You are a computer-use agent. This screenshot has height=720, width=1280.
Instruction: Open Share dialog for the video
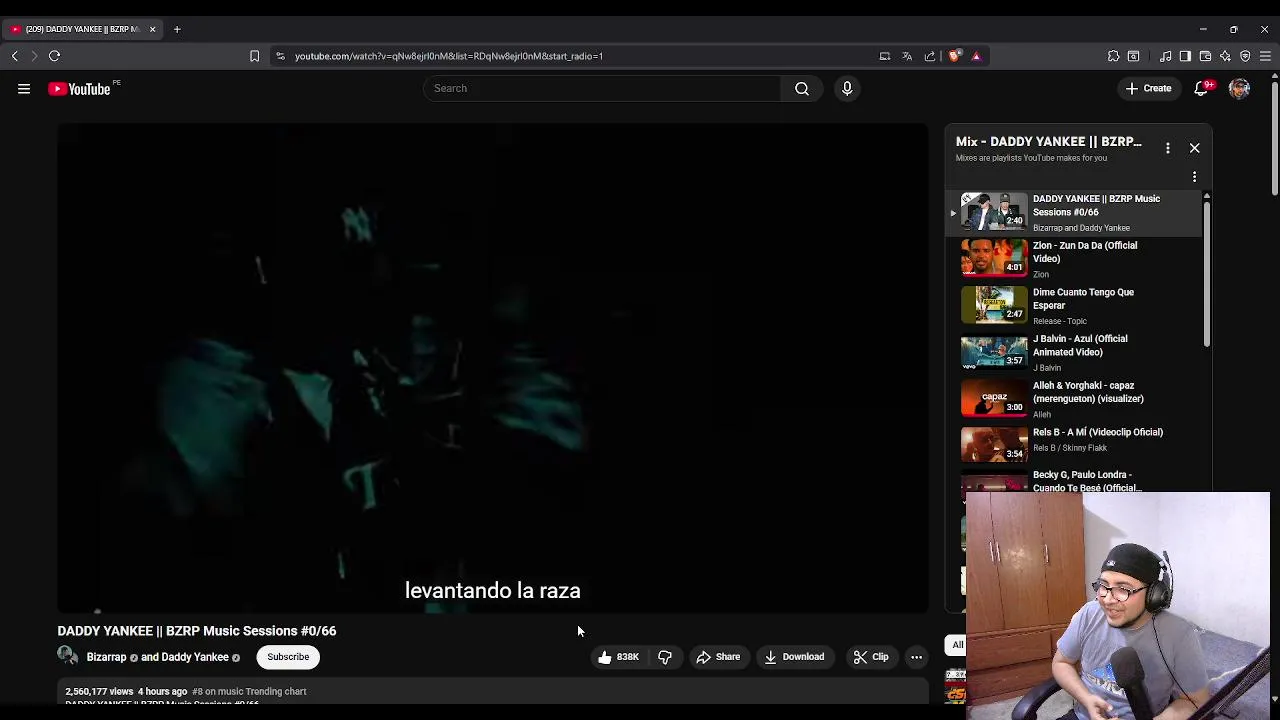click(x=718, y=657)
